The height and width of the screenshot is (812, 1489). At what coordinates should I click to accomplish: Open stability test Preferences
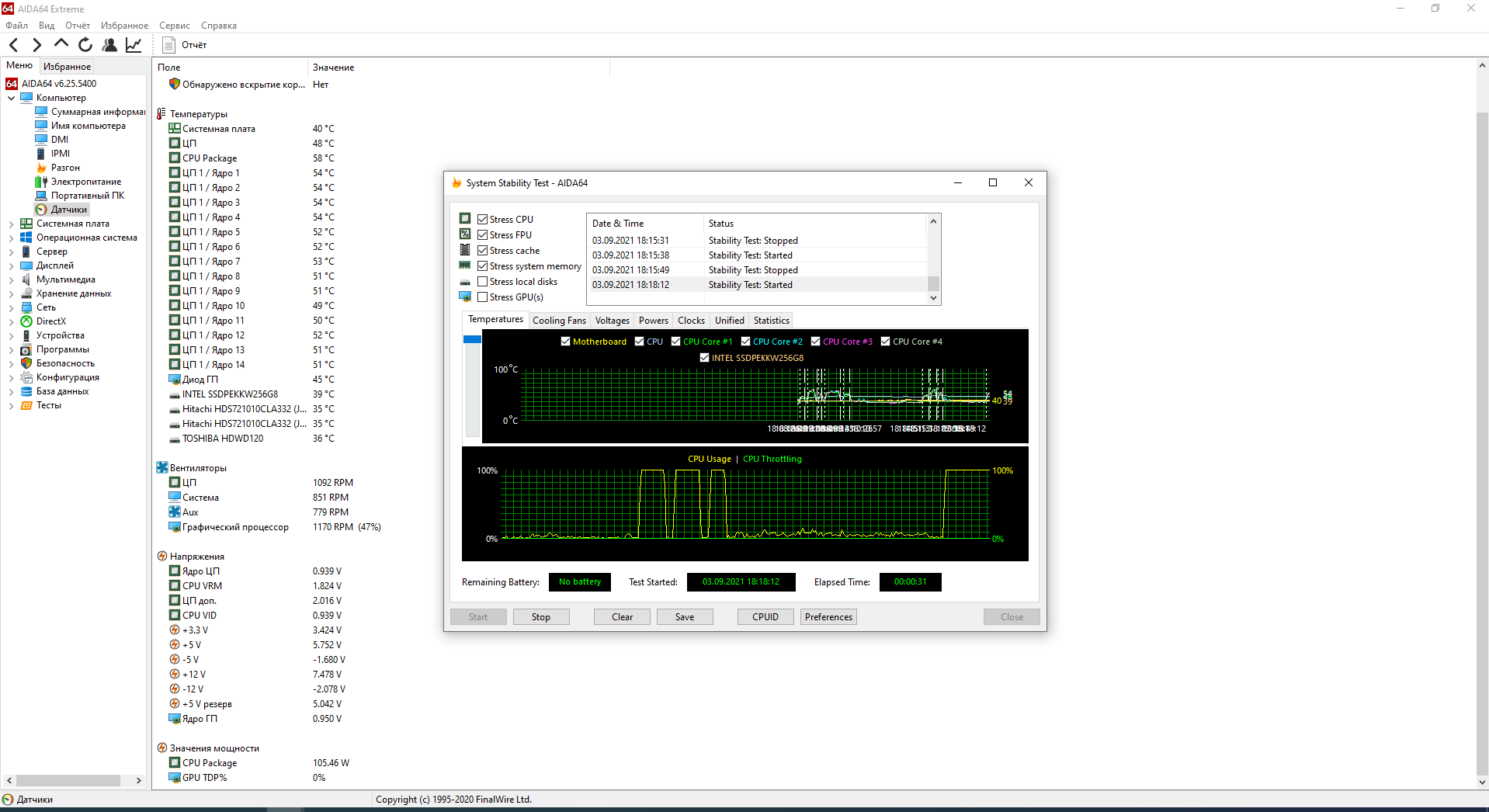828,617
